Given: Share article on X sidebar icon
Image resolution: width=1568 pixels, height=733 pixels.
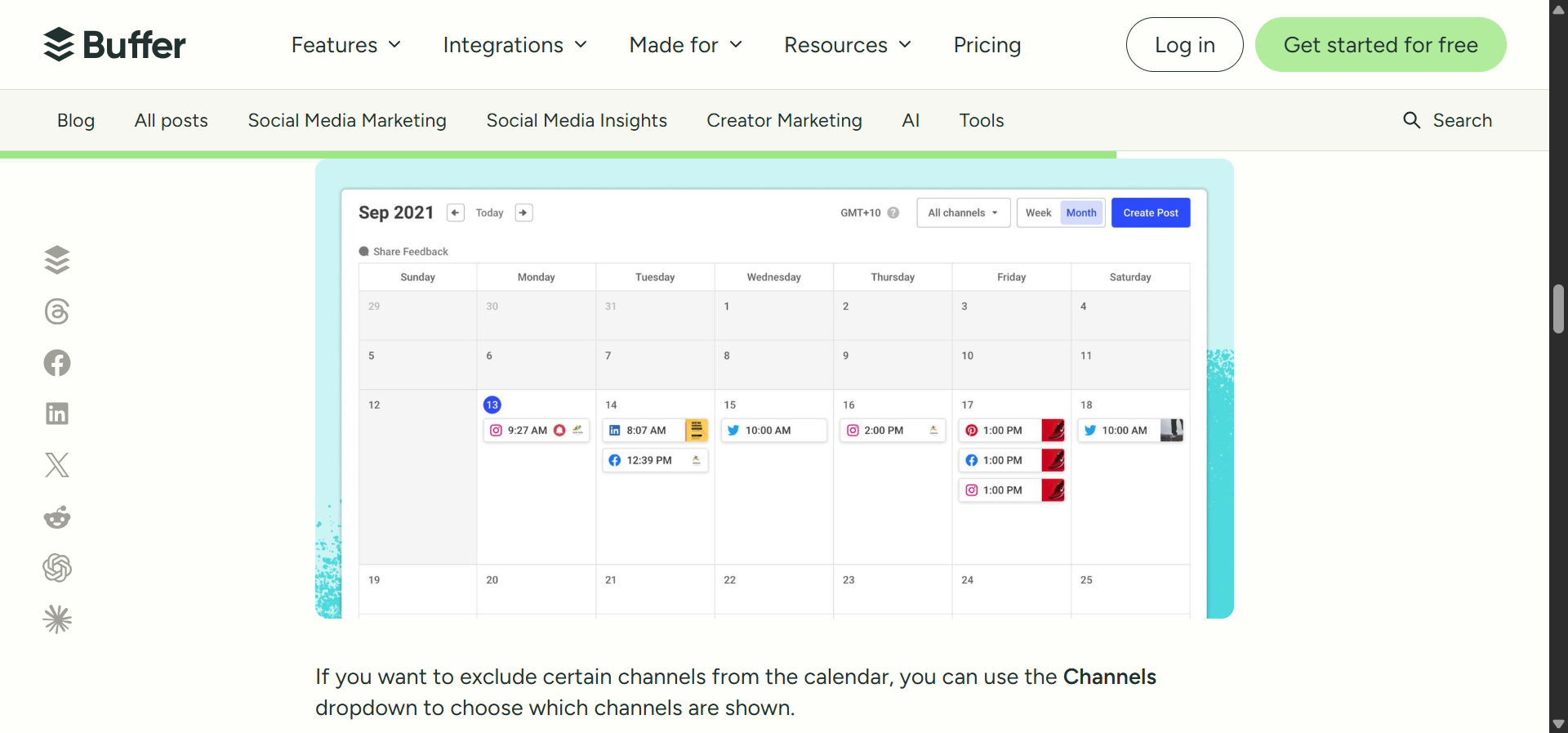Looking at the screenshot, I should 57,465.
